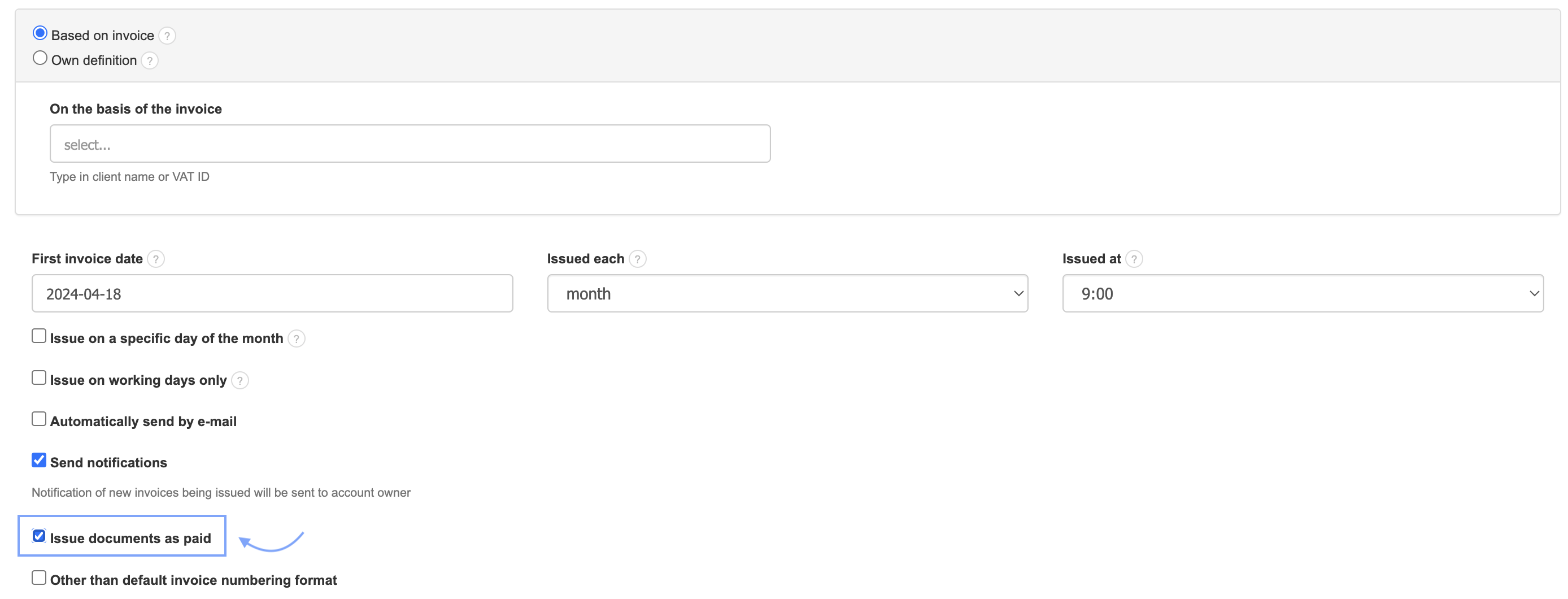Viewport: 1568px width, 599px height.
Task: Check Other than default invoice numbering format
Action: click(x=39, y=578)
